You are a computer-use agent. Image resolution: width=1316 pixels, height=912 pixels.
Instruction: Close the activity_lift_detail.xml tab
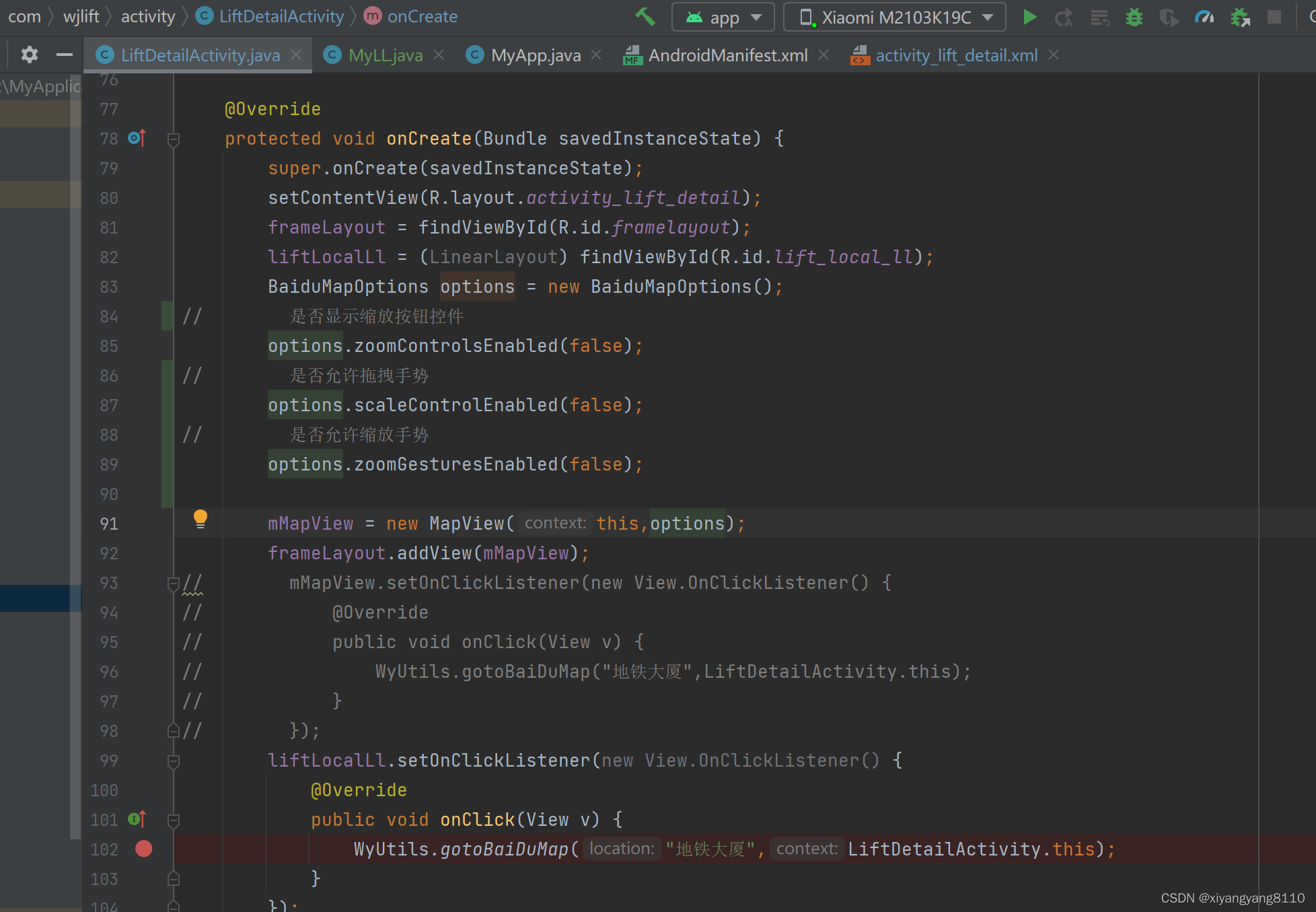tap(1054, 55)
